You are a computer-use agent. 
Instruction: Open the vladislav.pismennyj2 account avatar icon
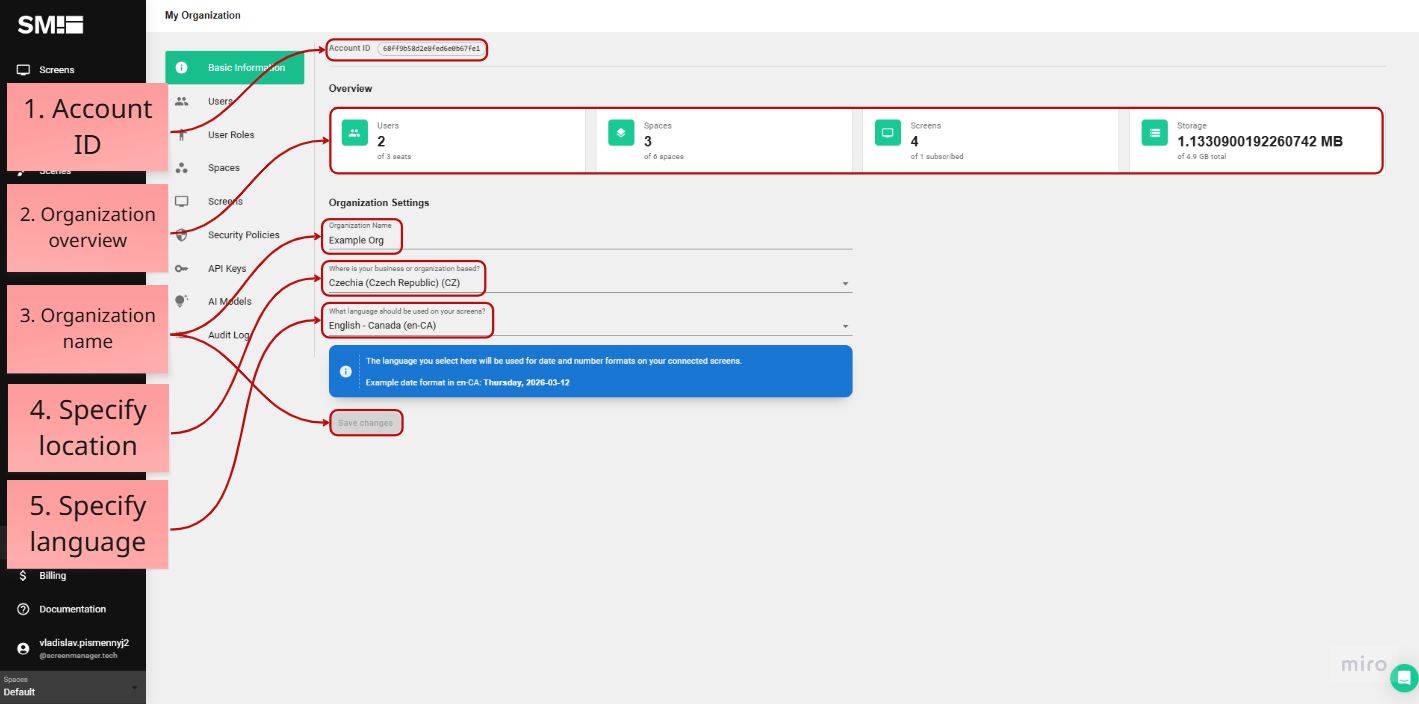(23, 648)
